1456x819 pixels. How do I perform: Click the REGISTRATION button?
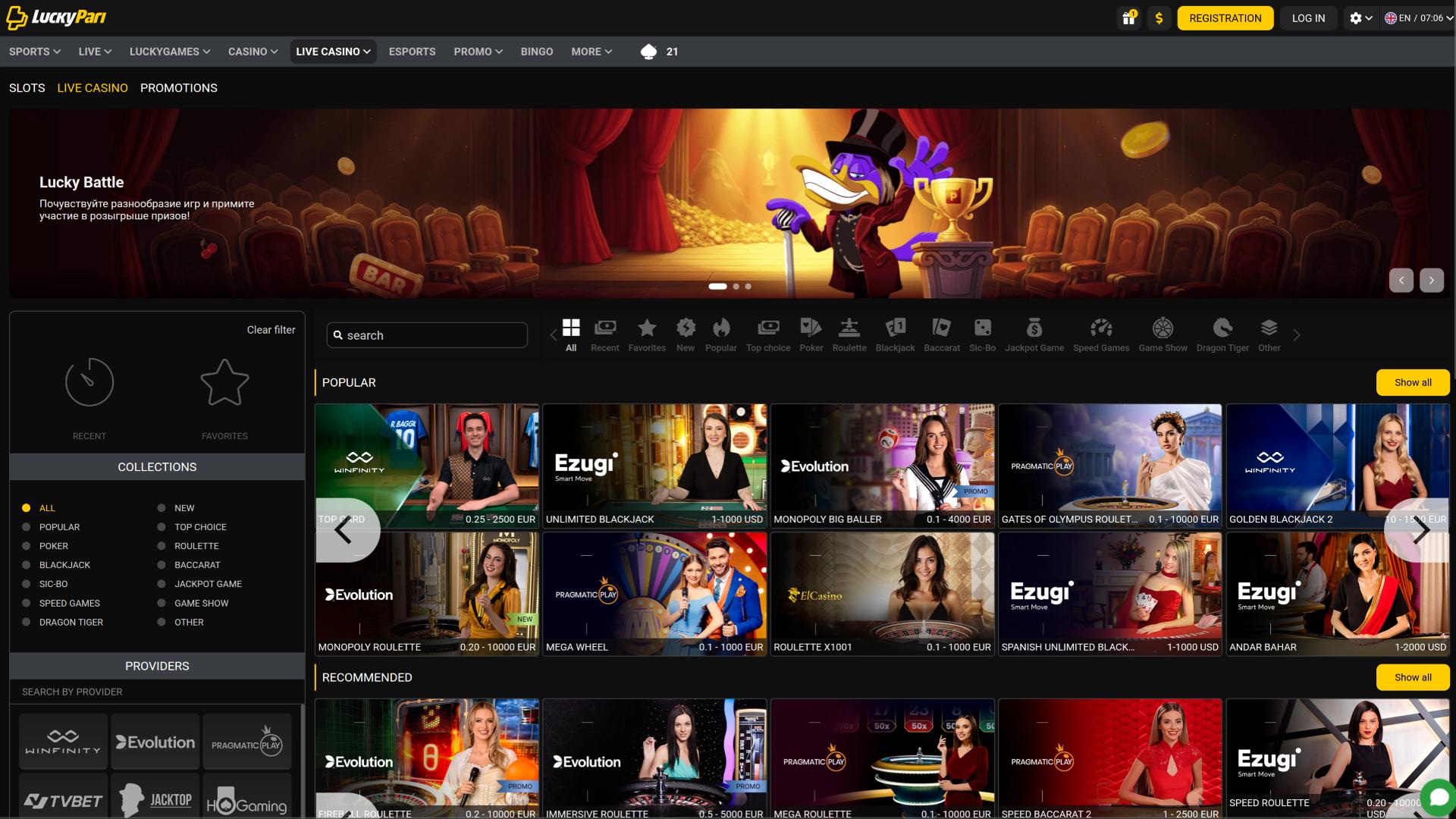1225,18
